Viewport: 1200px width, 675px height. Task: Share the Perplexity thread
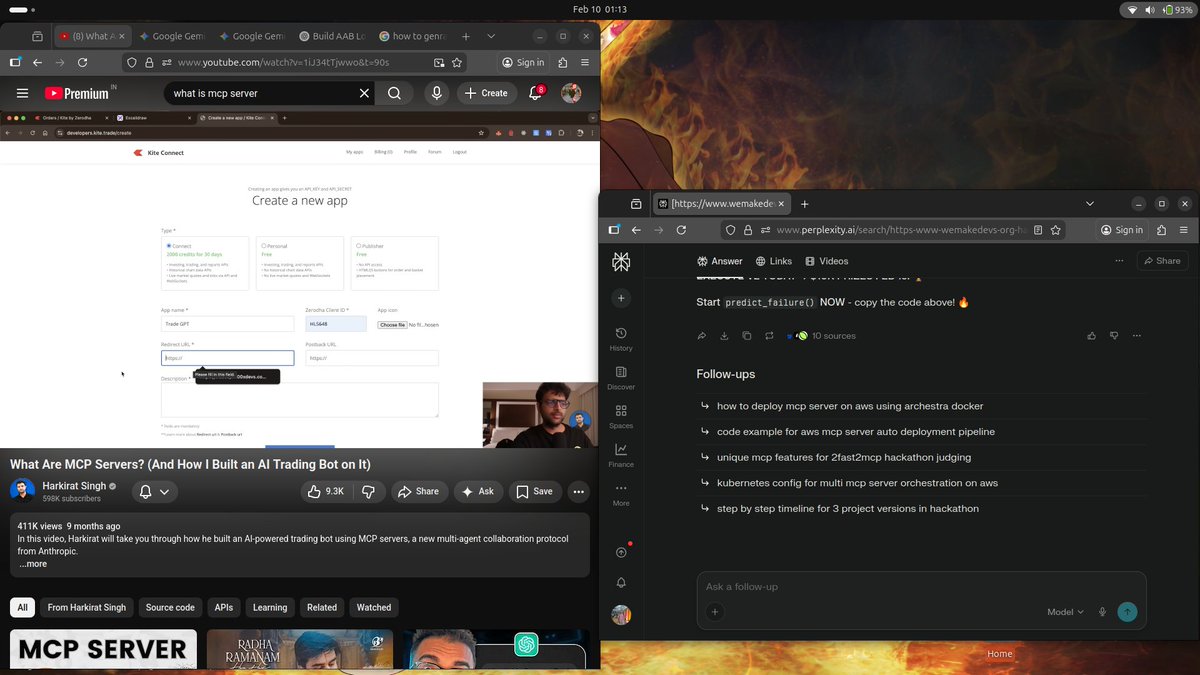coord(1161,261)
